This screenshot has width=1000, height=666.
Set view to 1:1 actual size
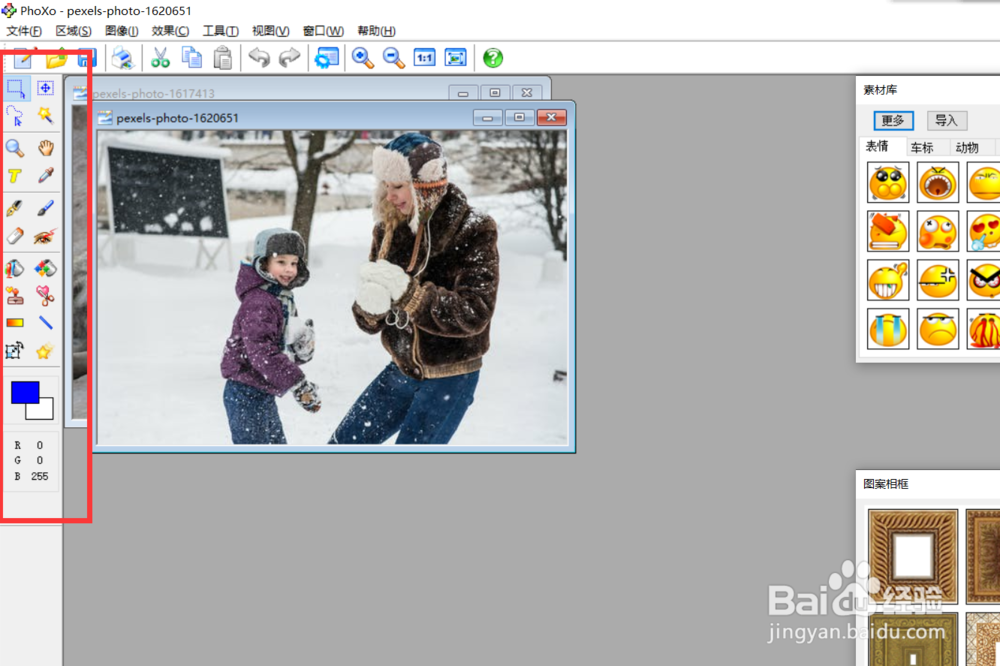[x=425, y=58]
